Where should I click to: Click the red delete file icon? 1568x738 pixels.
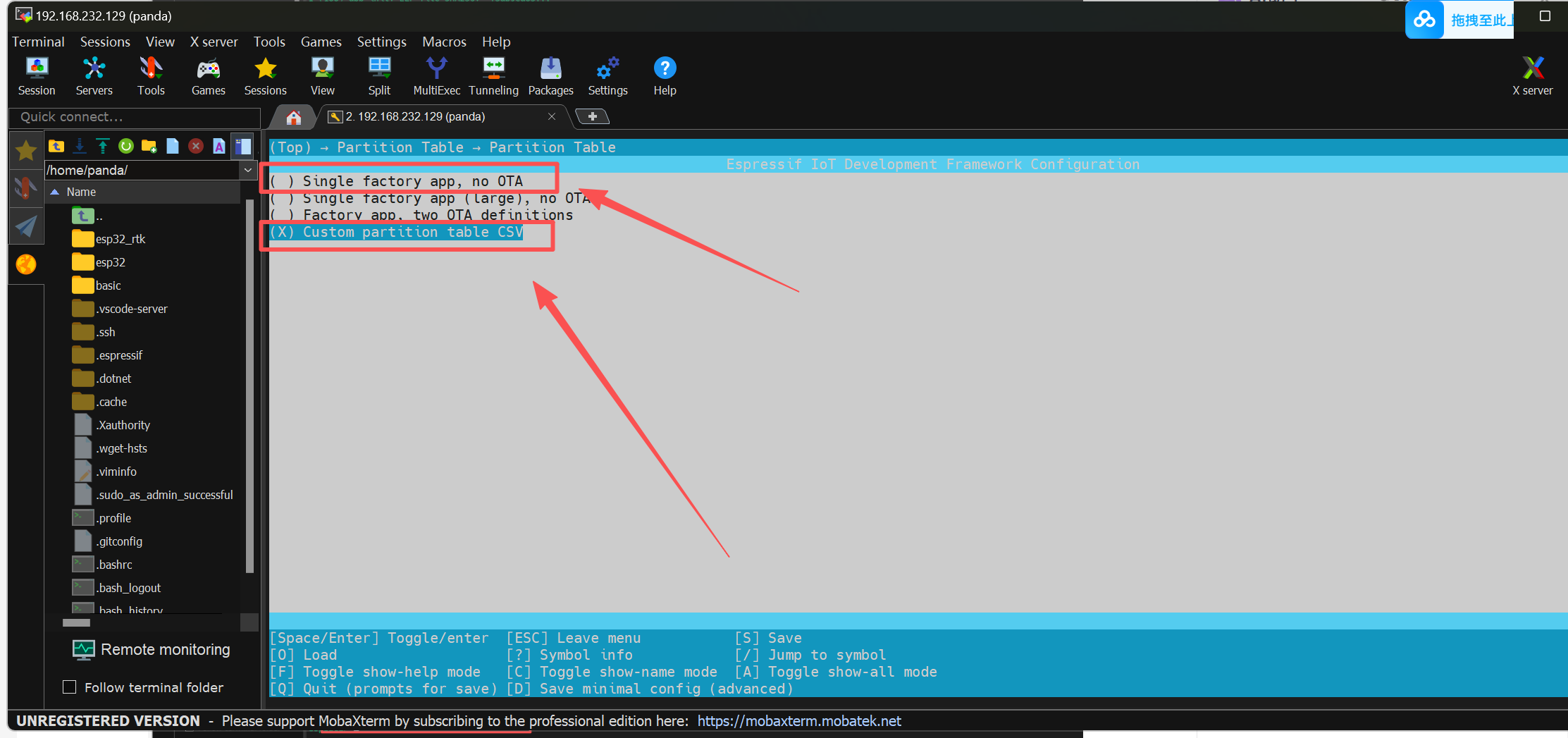click(196, 146)
